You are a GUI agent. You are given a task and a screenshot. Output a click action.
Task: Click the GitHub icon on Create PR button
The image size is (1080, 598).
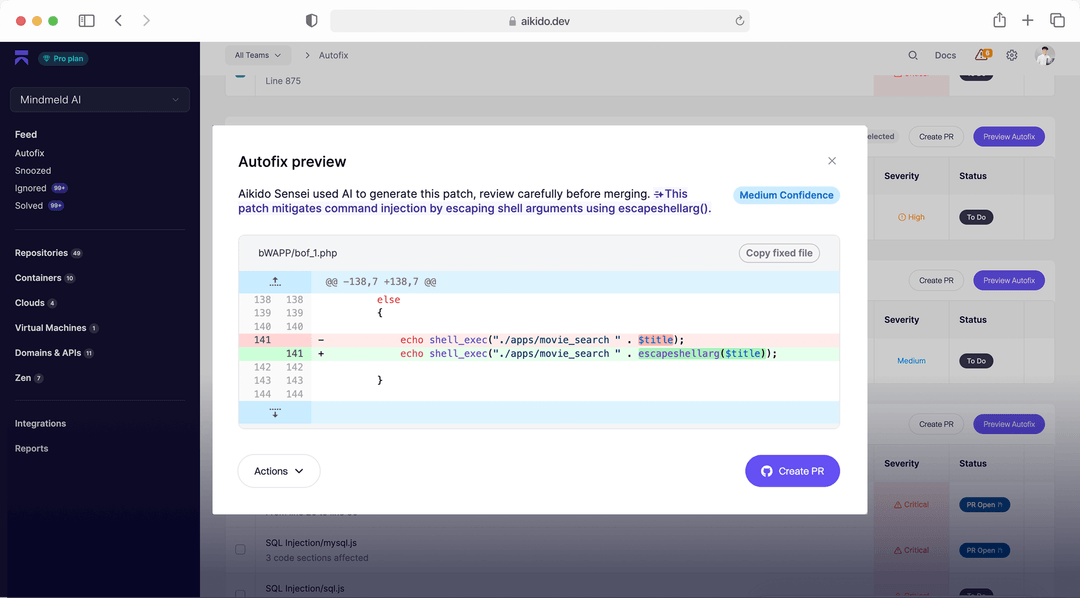tap(765, 470)
